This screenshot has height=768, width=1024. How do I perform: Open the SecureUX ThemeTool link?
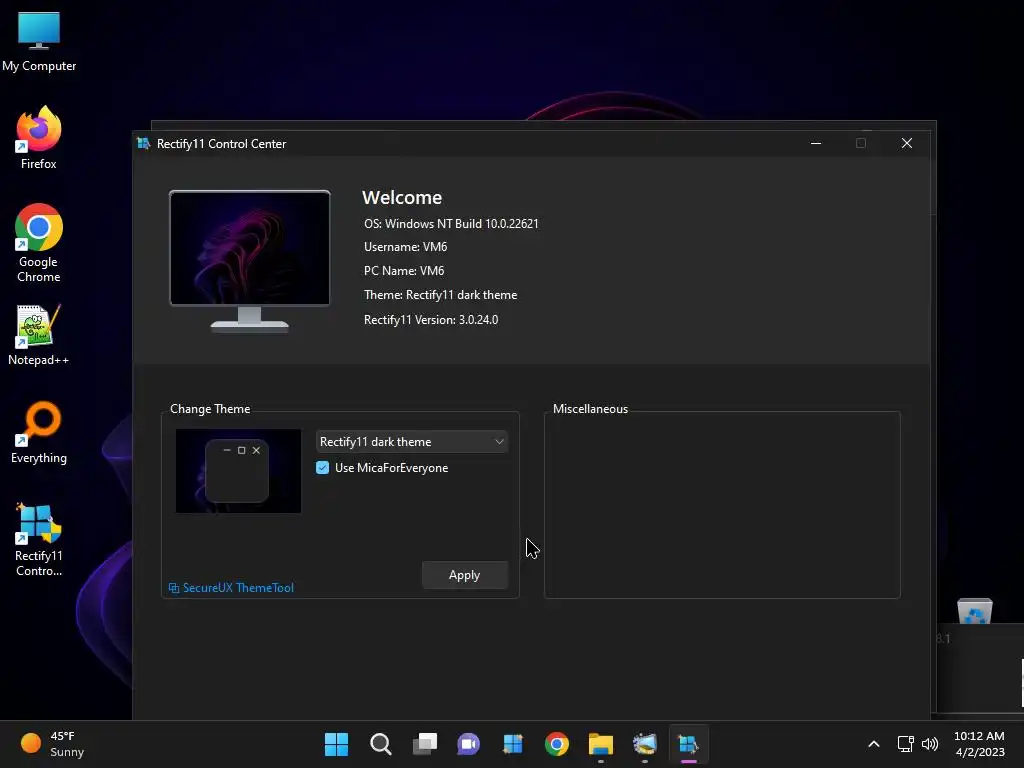(231, 588)
